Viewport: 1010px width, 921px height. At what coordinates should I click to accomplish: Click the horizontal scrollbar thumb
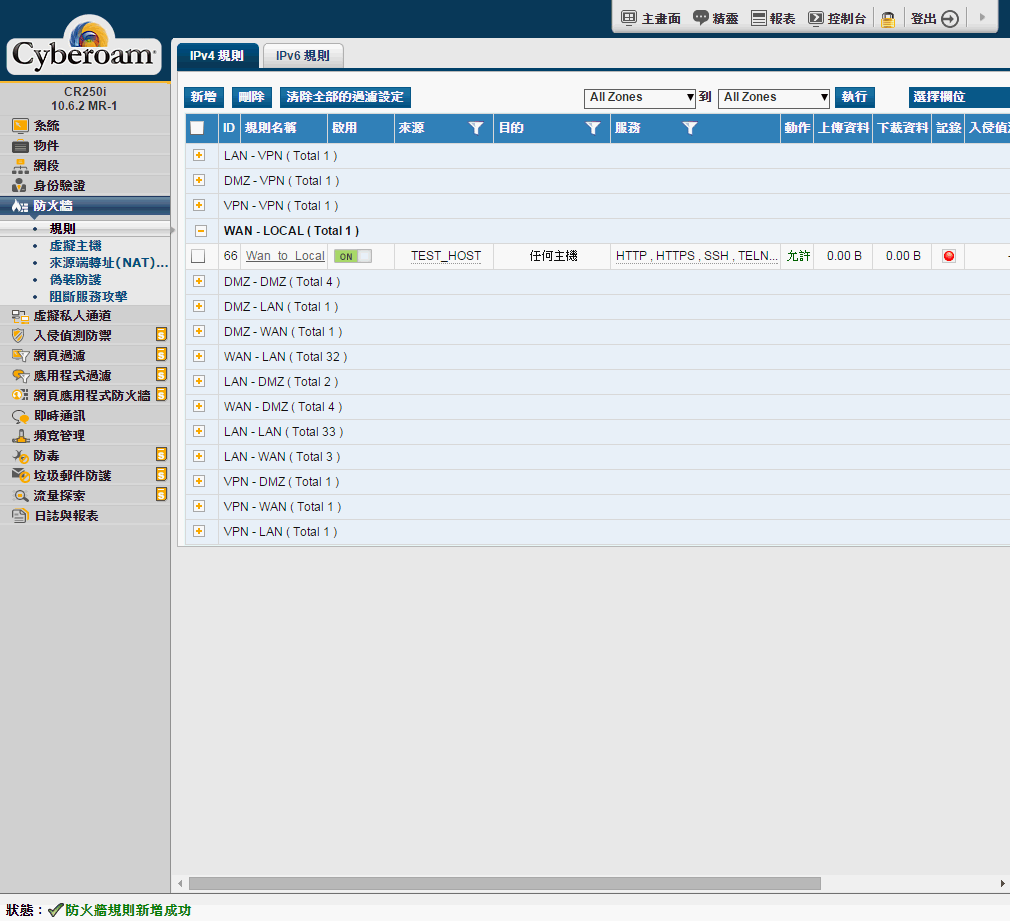click(x=504, y=884)
